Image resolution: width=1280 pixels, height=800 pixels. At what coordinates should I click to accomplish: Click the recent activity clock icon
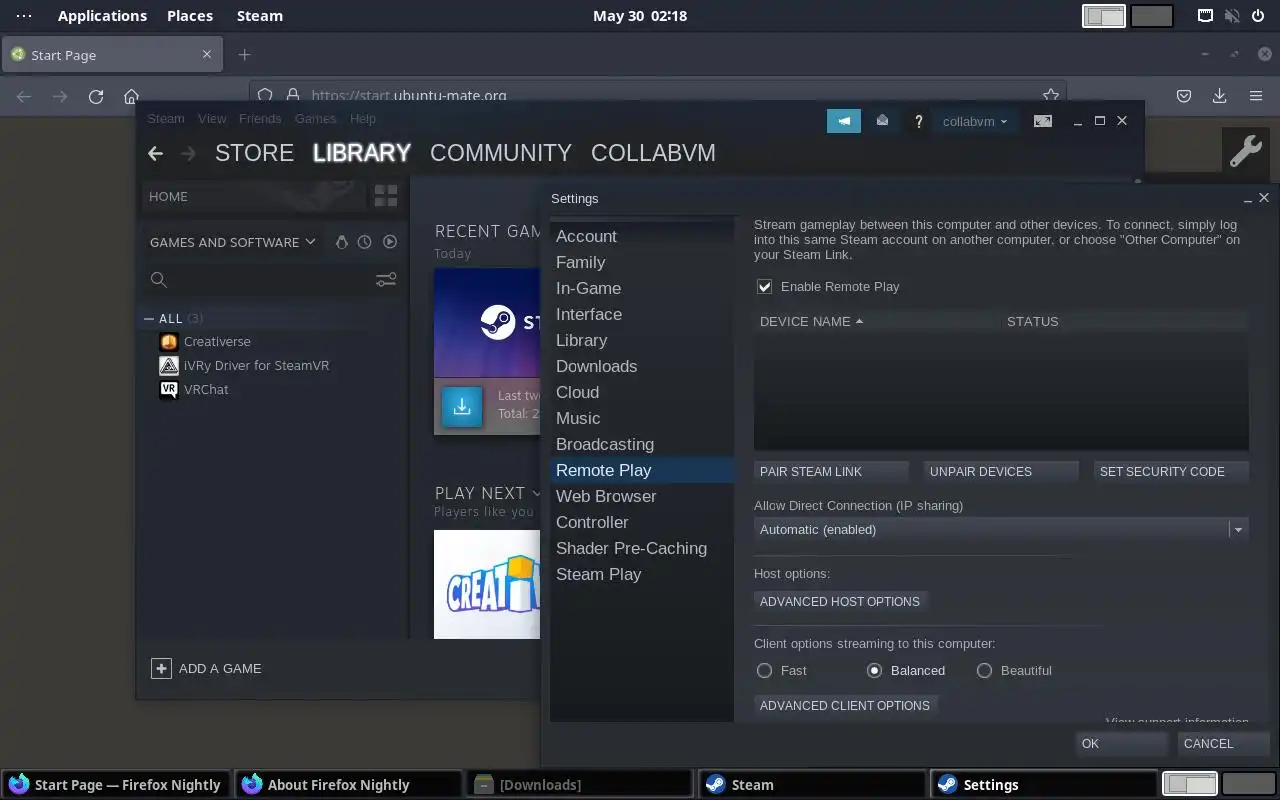coord(364,242)
